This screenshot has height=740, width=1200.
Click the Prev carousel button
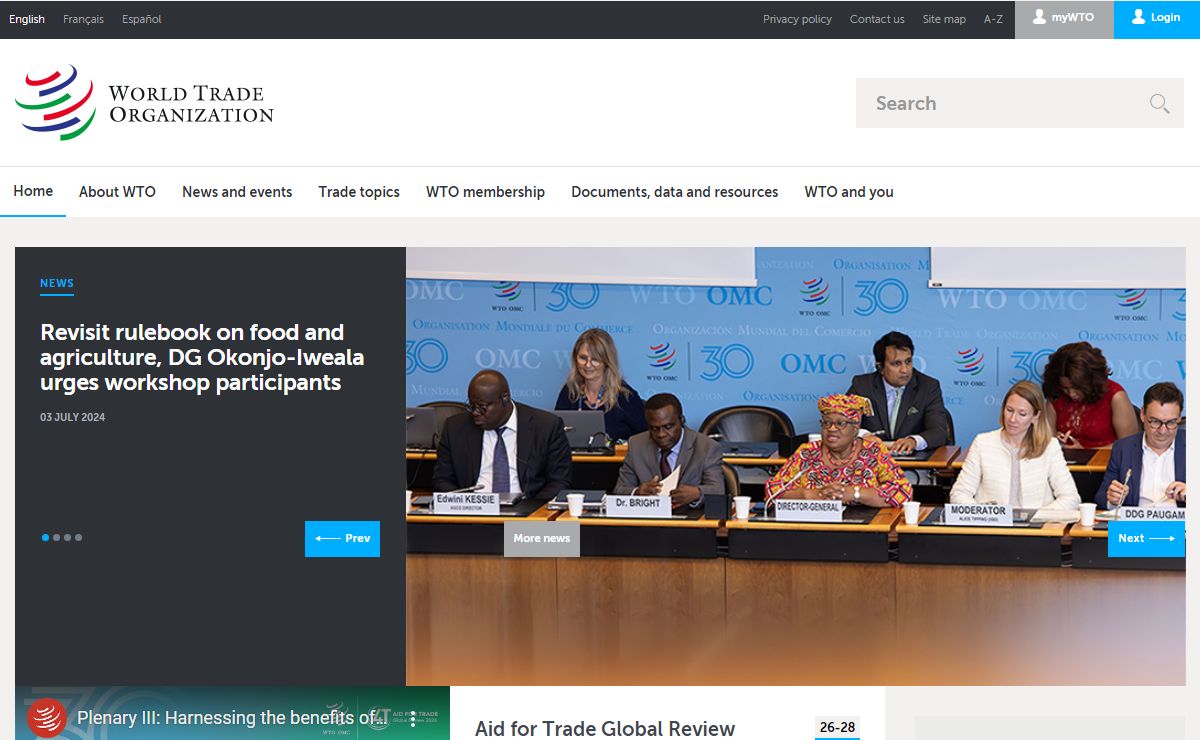click(x=342, y=538)
